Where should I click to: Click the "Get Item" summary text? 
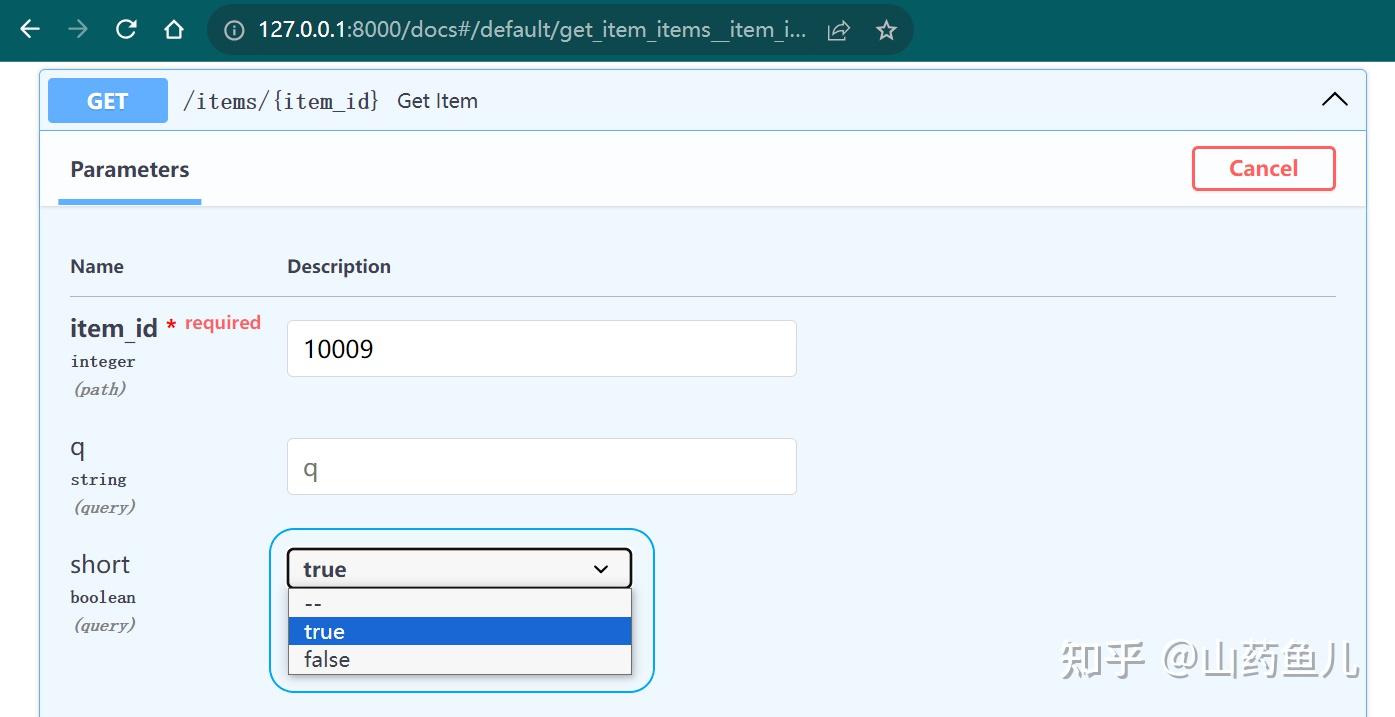pyautogui.click(x=437, y=101)
